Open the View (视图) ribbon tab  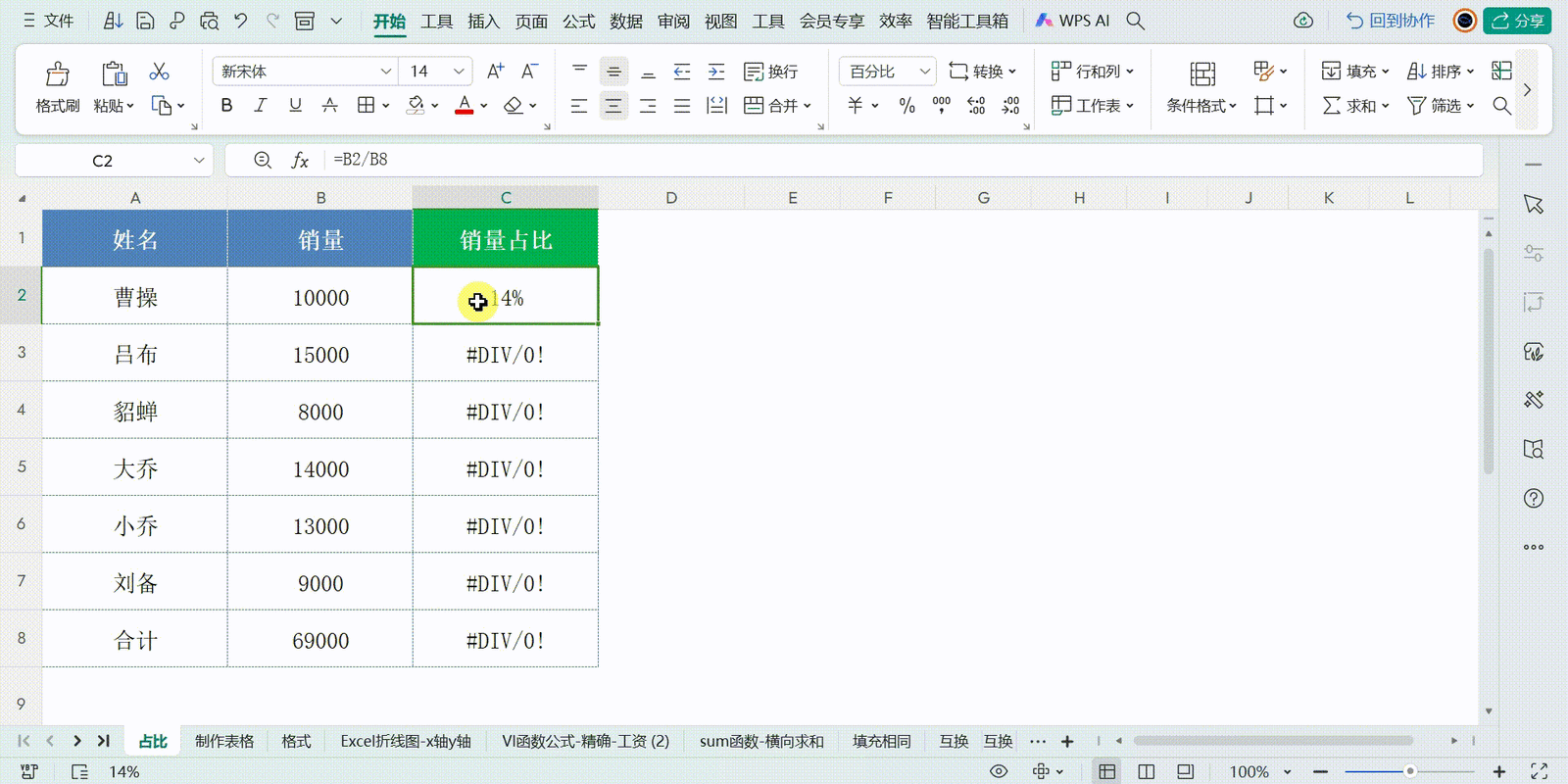(720, 21)
